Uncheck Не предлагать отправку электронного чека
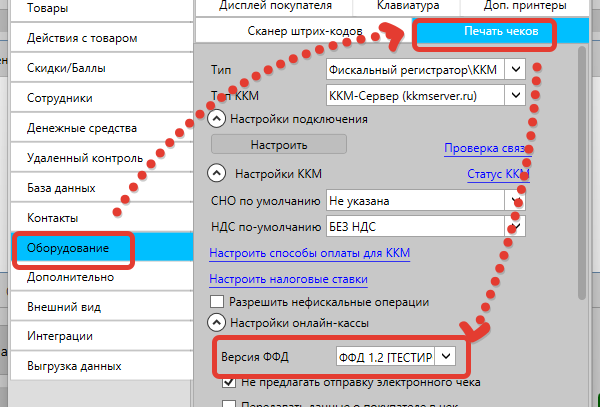600x407 pixels. pos(229,383)
